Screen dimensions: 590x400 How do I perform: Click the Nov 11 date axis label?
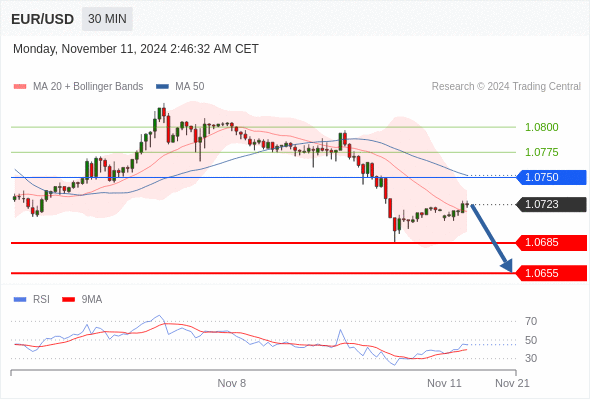tap(444, 383)
